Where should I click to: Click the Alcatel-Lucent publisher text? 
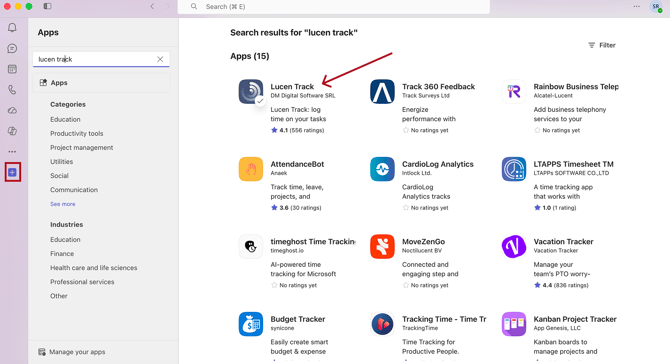tap(553, 96)
